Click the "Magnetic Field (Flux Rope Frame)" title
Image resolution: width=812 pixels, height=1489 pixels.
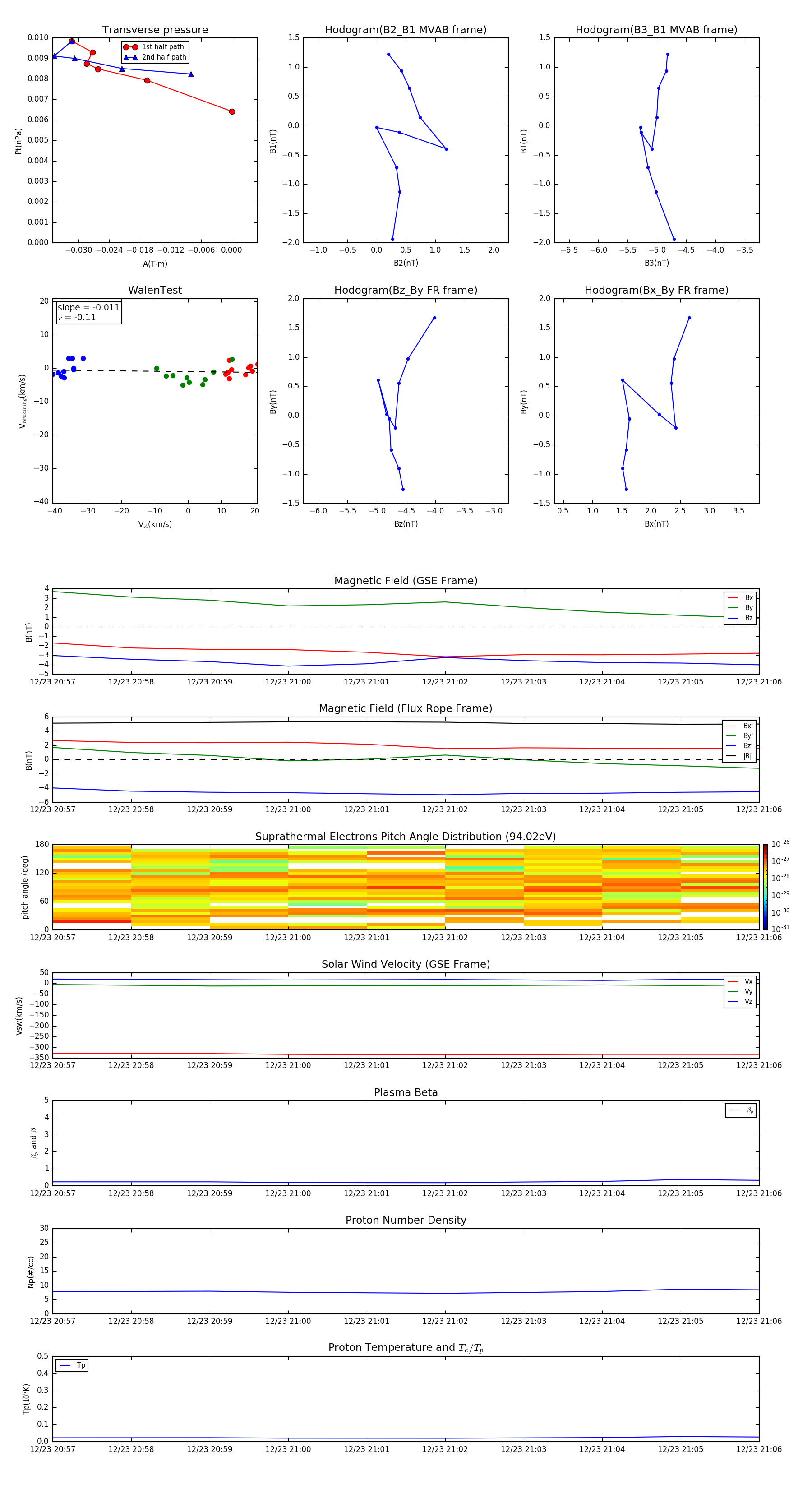coord(406,709)
